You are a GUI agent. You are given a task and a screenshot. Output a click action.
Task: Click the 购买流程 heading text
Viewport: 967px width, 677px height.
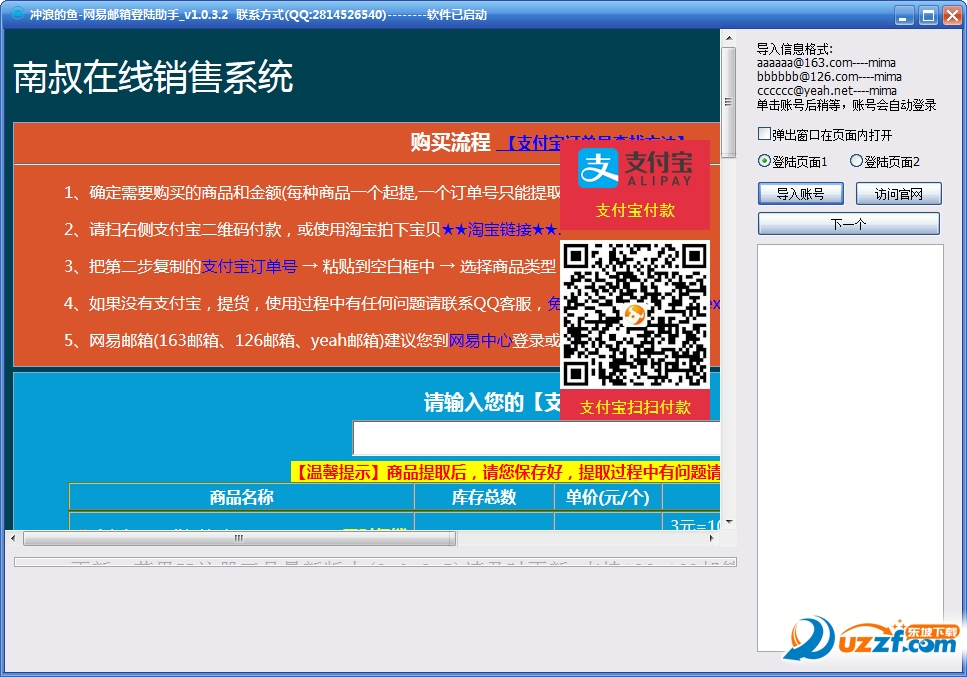450,142
